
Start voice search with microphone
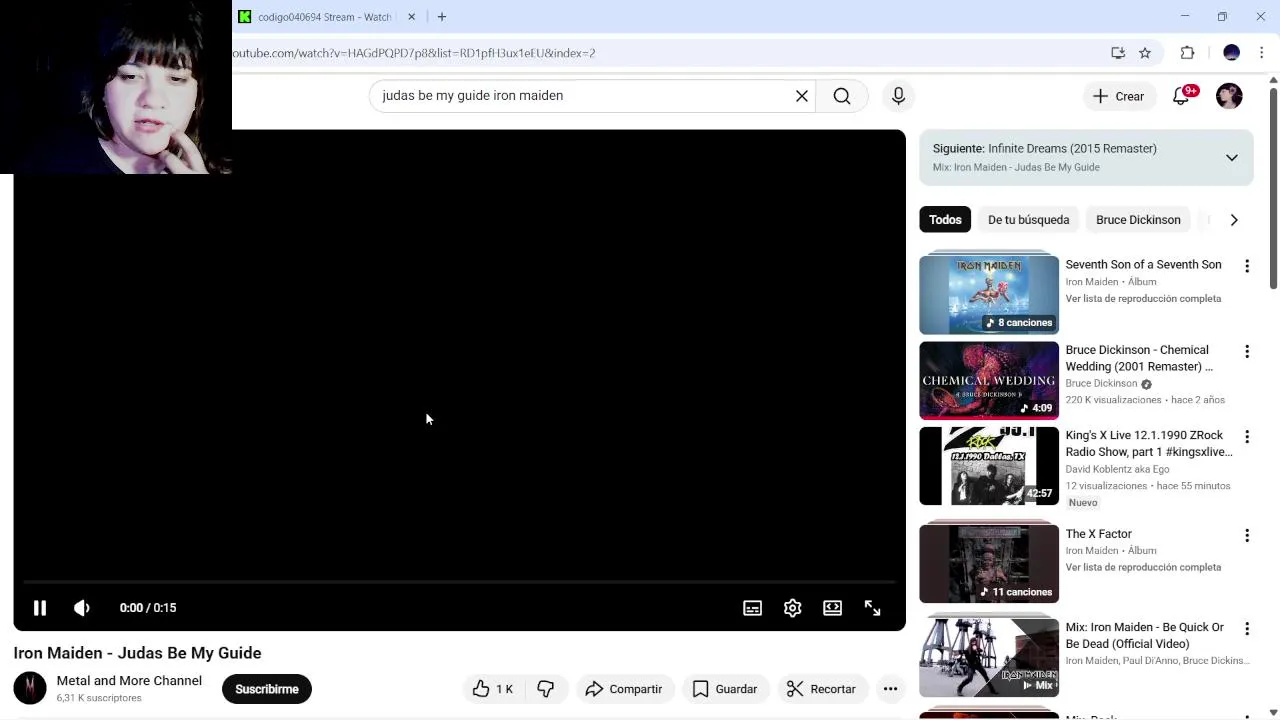[x=898, y=96]
